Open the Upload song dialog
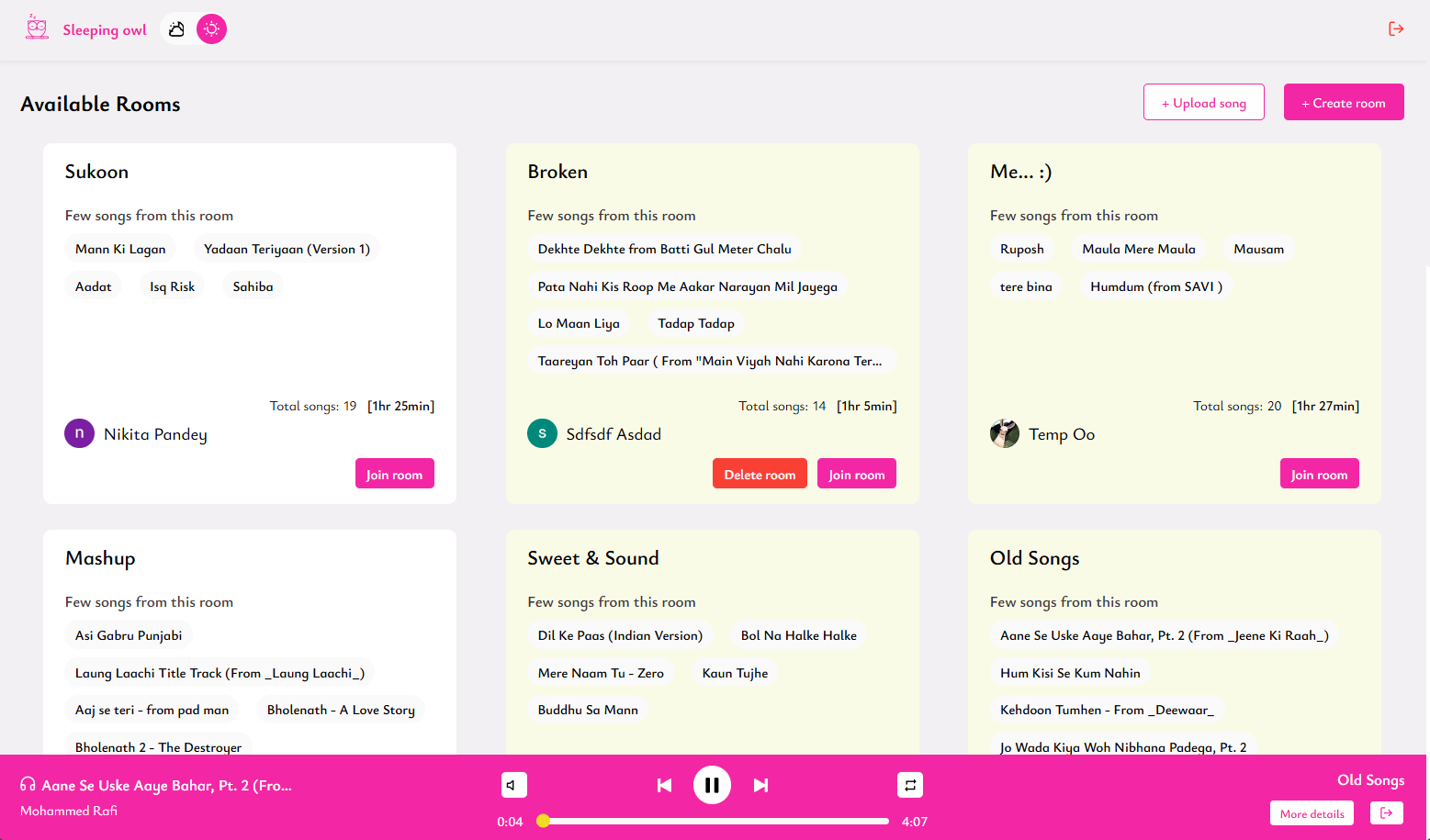Image resolution: width=1430 pixels, height=840 pixels. (x=1203, y=103)
